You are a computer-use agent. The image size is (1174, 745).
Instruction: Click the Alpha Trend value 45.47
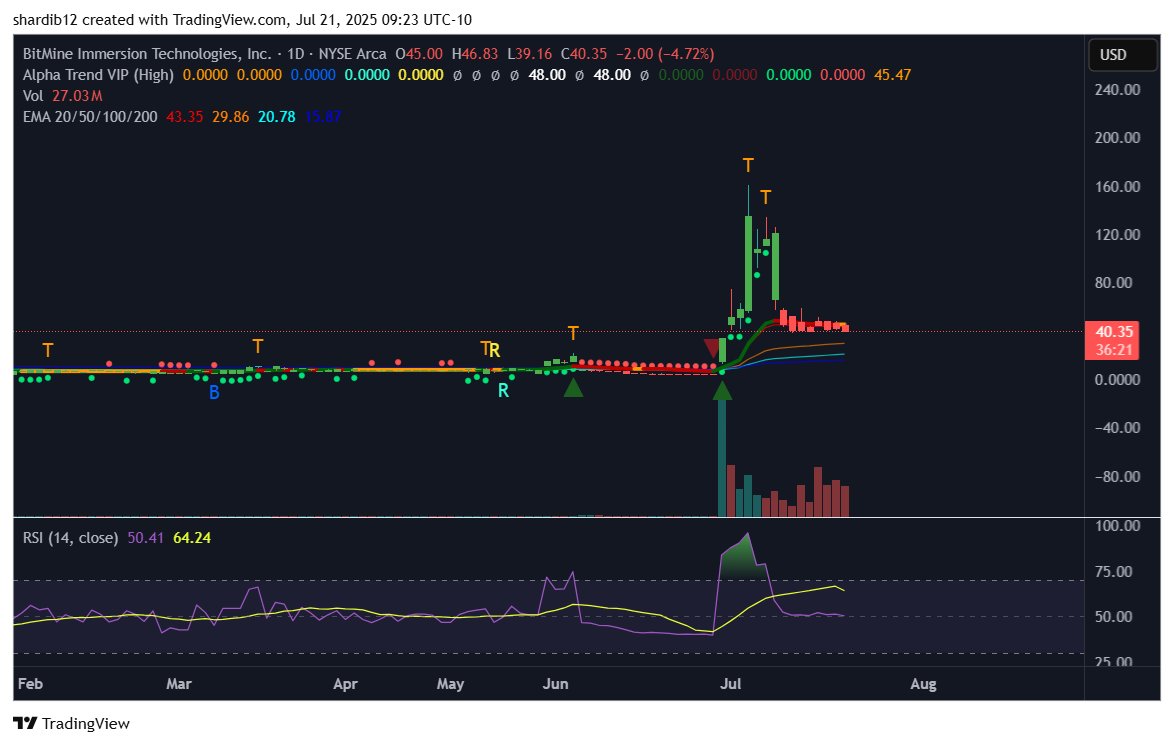tap(892, 75)
